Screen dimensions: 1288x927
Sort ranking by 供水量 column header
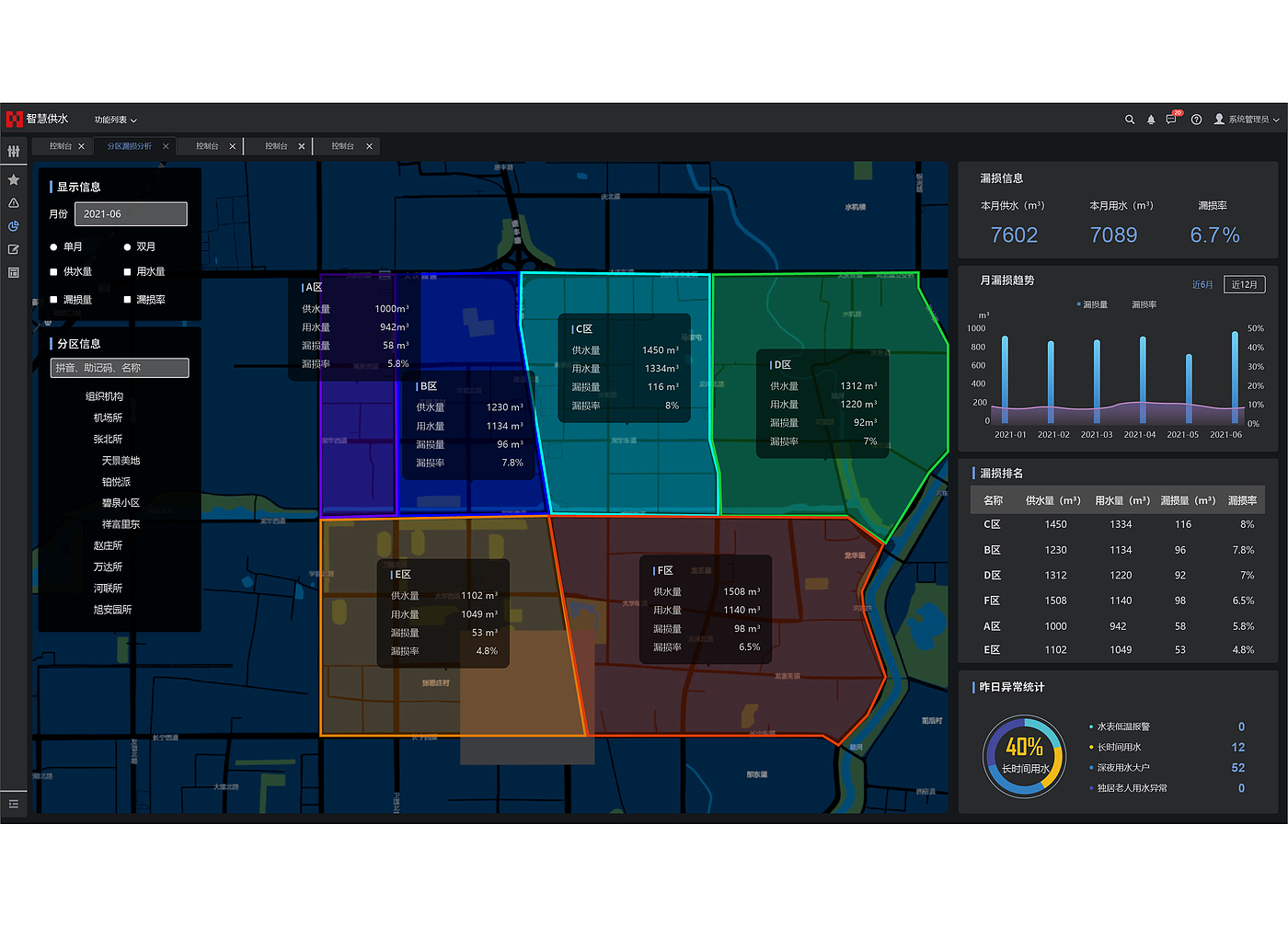coord(1053,500)
